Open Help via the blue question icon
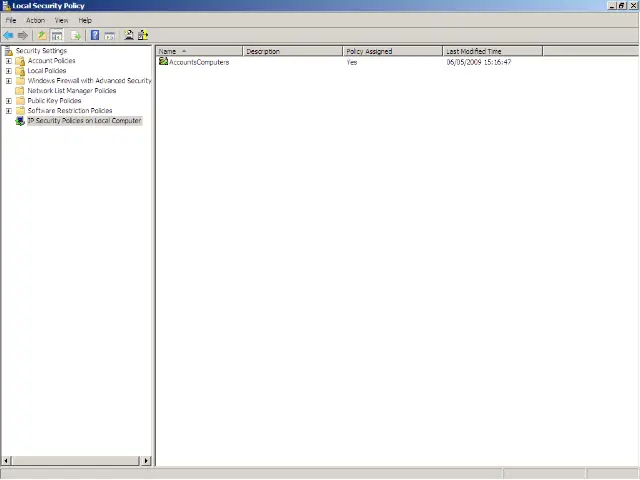 (95, 36)
